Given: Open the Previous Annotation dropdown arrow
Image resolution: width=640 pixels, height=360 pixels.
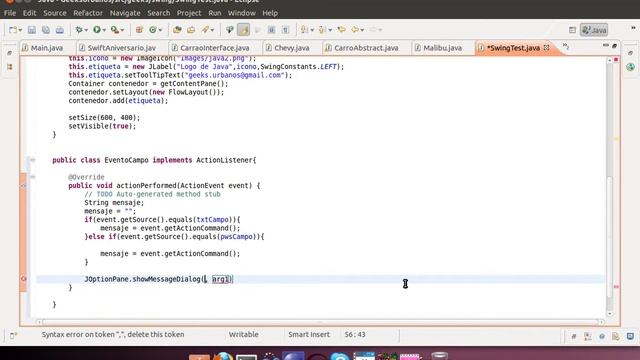Looking at the screenshot, I should [330, 30].
